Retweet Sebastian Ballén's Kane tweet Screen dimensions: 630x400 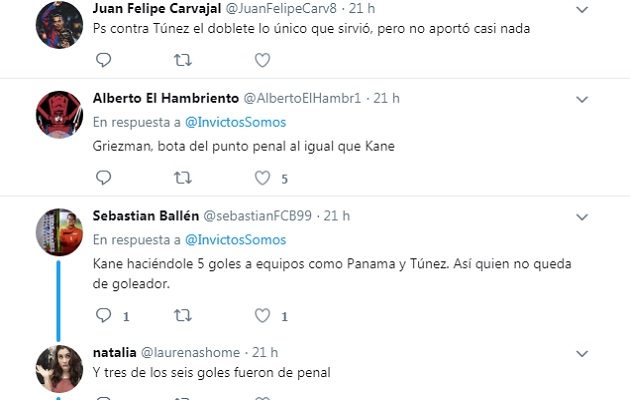tap(183, 316)
